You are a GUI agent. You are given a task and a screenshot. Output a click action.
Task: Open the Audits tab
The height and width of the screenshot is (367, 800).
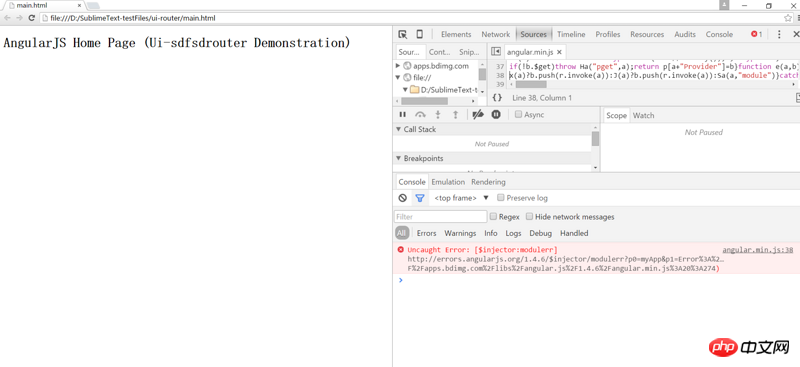click(x=685, y=34)
